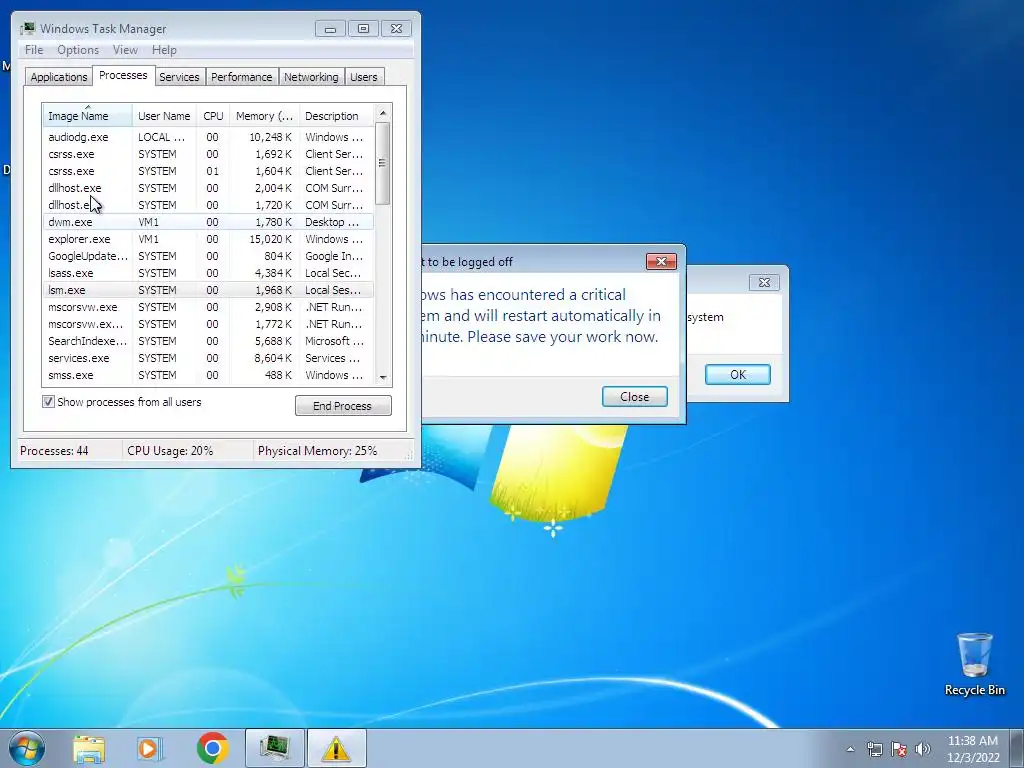This screenshot has width=1024, height=768.
Task: Close the logged off dialog with red X
Action: click(661, 262)
